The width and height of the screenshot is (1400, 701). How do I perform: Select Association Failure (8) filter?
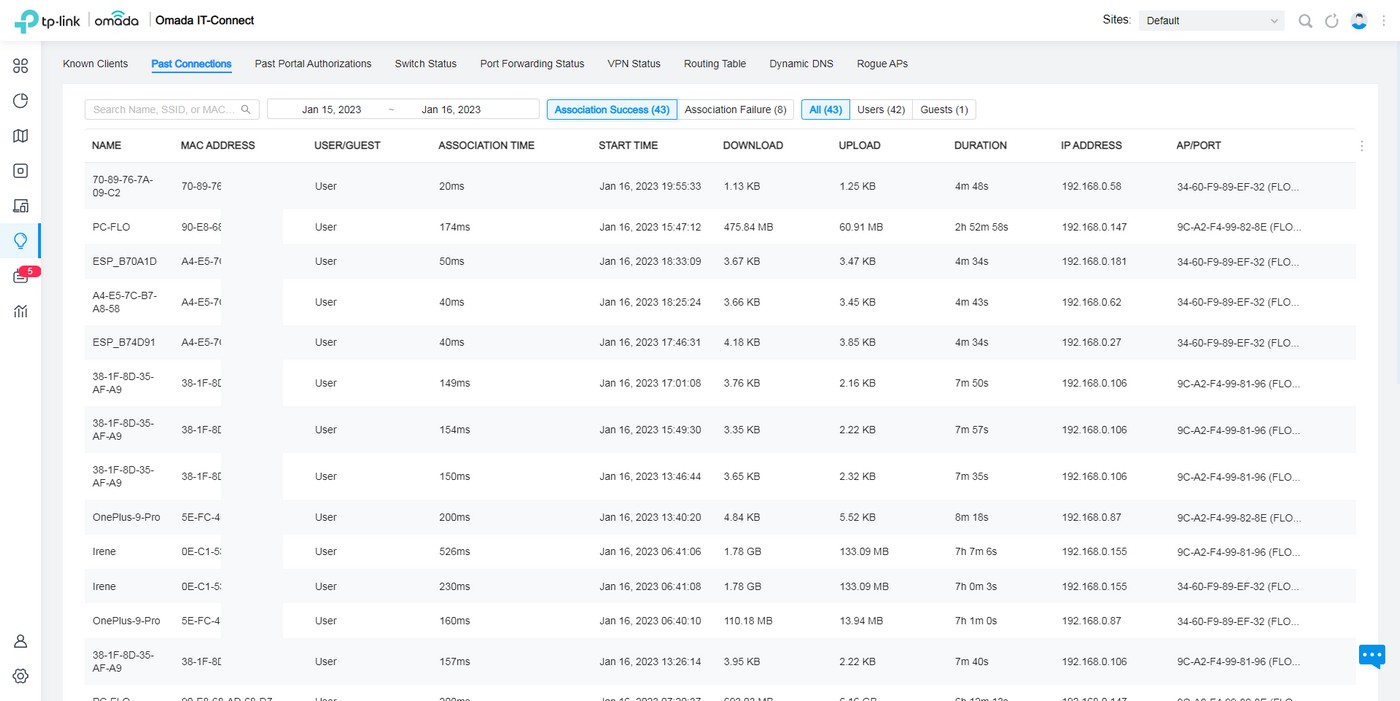(x=735, y=110)
